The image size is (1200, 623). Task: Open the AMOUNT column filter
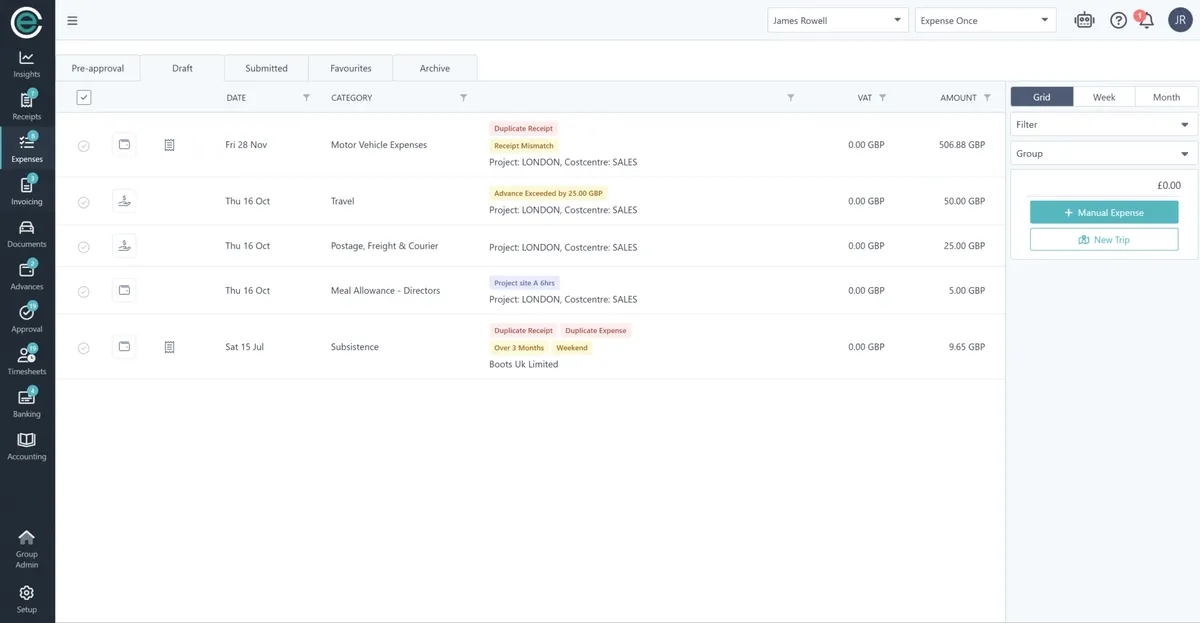click(987, 98)
